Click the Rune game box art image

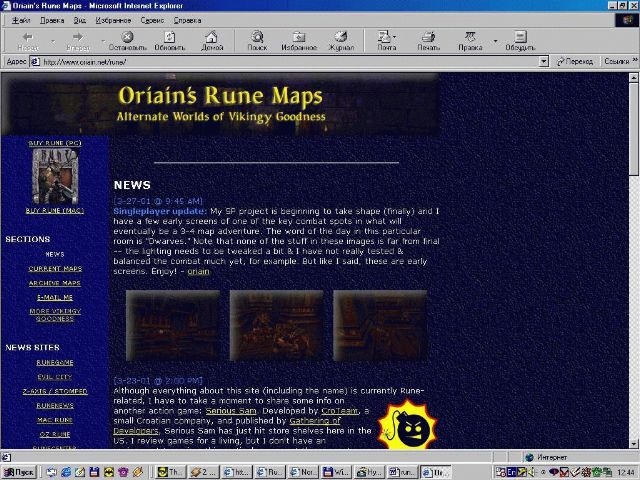(55, 176)
